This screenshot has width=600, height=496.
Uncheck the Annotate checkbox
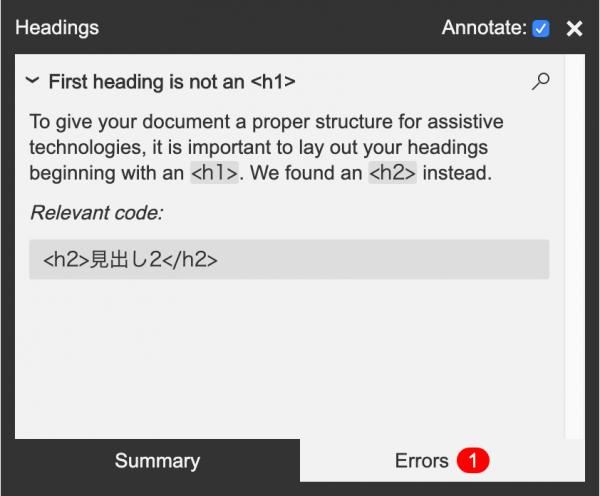(x=541, y=29)
